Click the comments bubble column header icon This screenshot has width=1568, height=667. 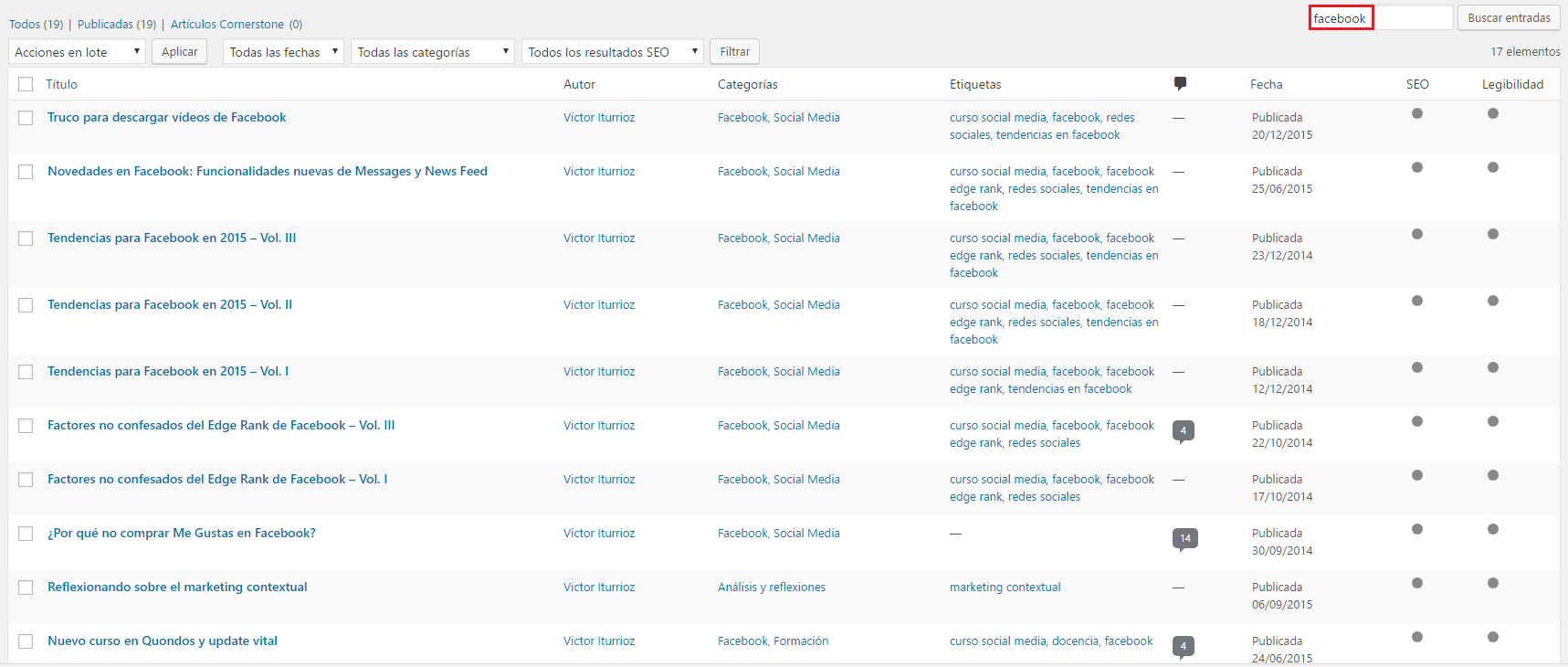(1180, 84)
